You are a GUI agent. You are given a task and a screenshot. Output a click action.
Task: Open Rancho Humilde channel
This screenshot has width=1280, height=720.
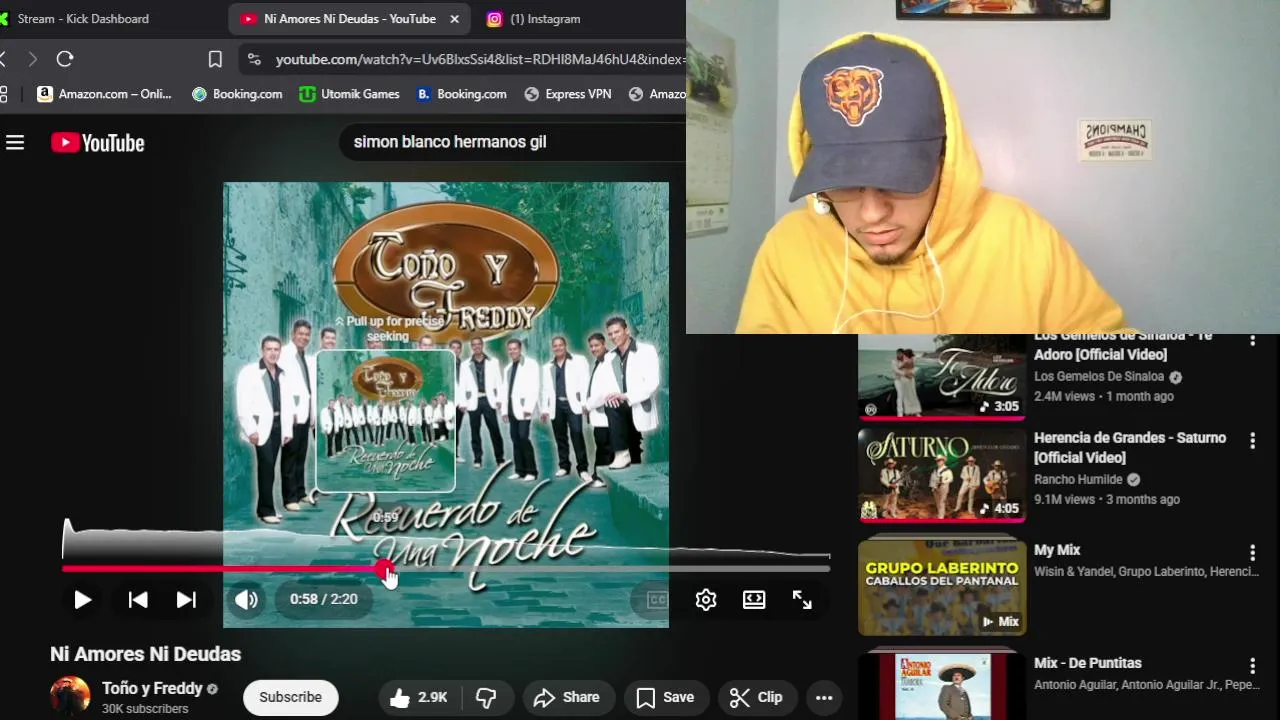click(1078, 479)
